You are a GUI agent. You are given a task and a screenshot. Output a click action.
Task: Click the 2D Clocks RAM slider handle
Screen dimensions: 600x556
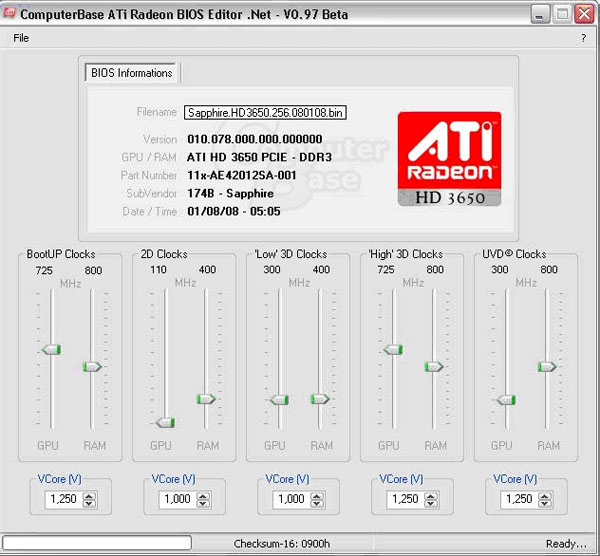(206, 399)
